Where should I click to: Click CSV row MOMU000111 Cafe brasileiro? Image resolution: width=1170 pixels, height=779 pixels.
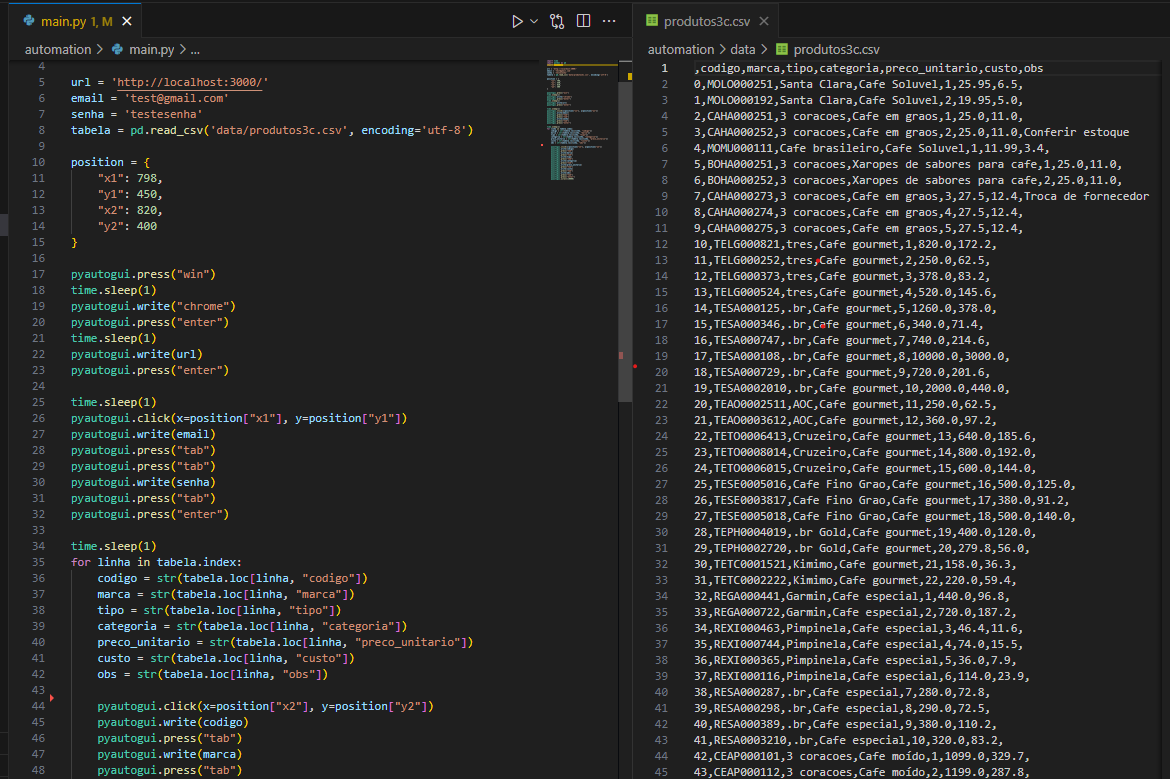(x=872, y=148)
